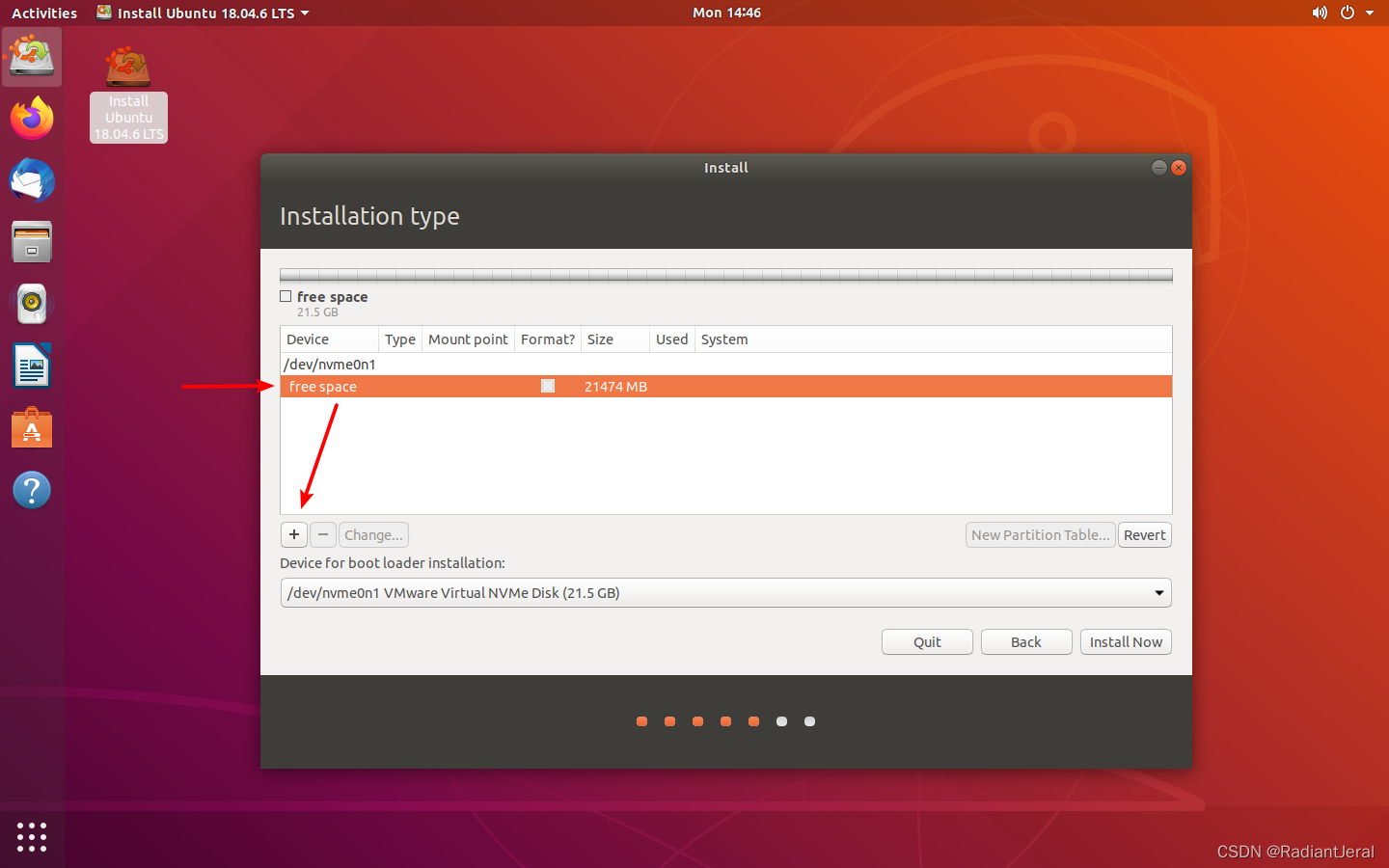1389x868 pixels.
Task: Select the Install Ubuntu 18.04.6 LTS desktop icon
Action: (x=128, y=95)
